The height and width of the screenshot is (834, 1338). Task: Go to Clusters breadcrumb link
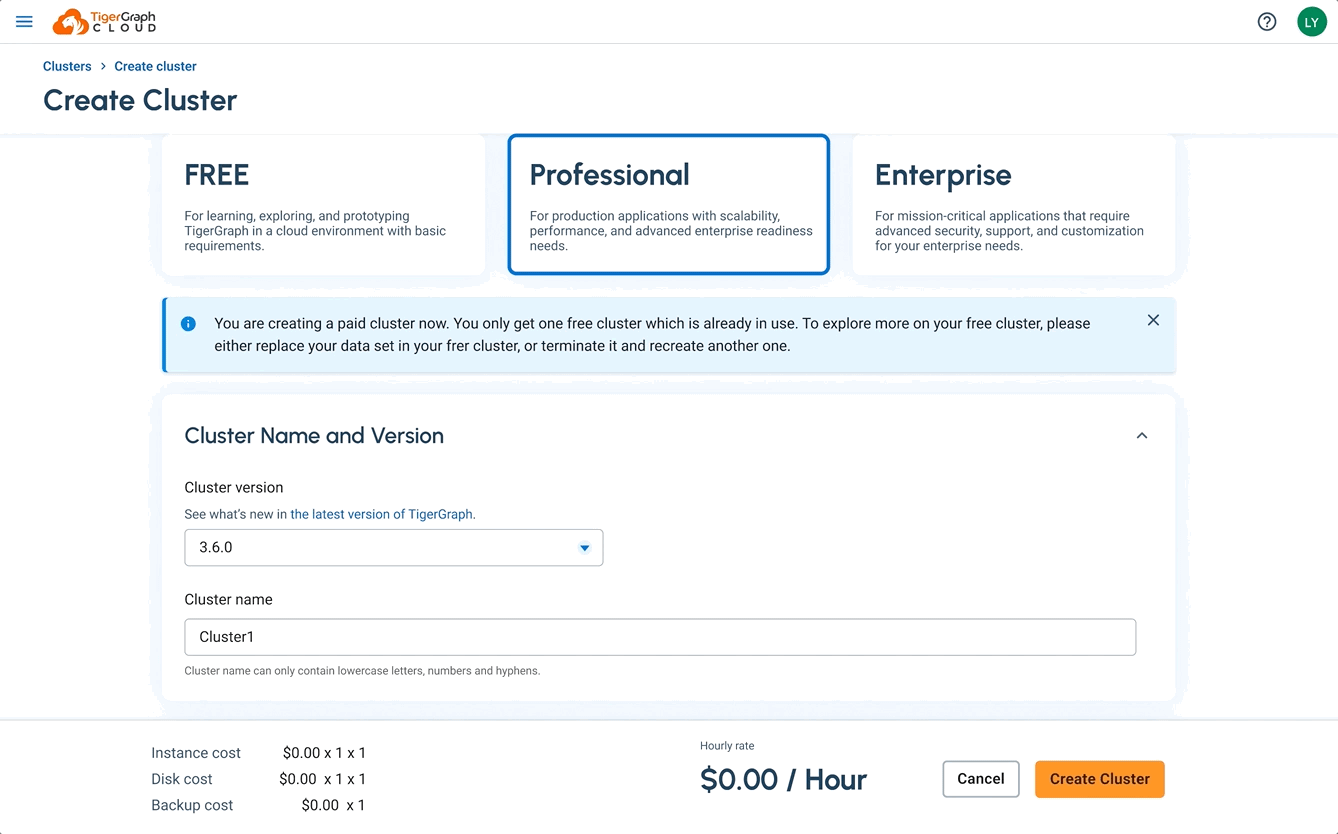pos(67,66)
